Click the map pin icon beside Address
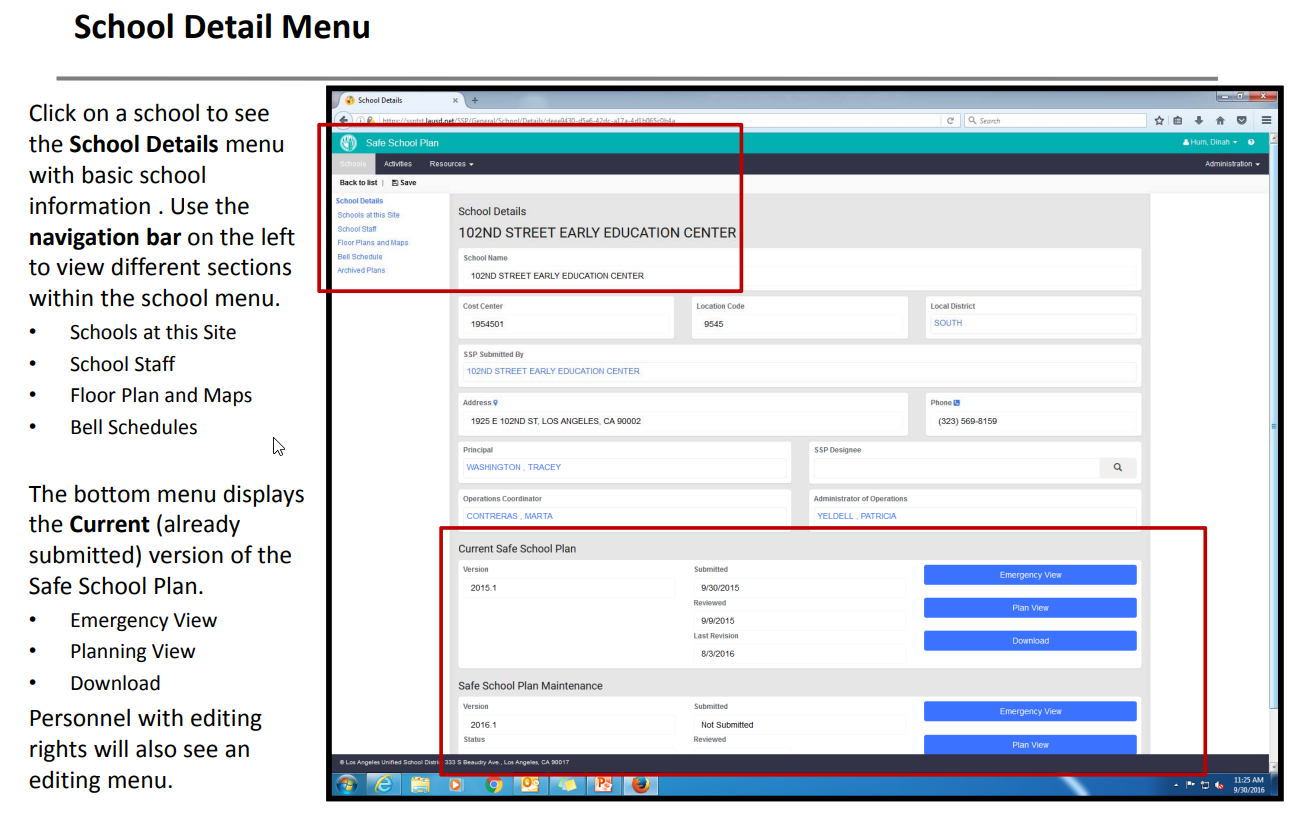 tap(495, 403)
